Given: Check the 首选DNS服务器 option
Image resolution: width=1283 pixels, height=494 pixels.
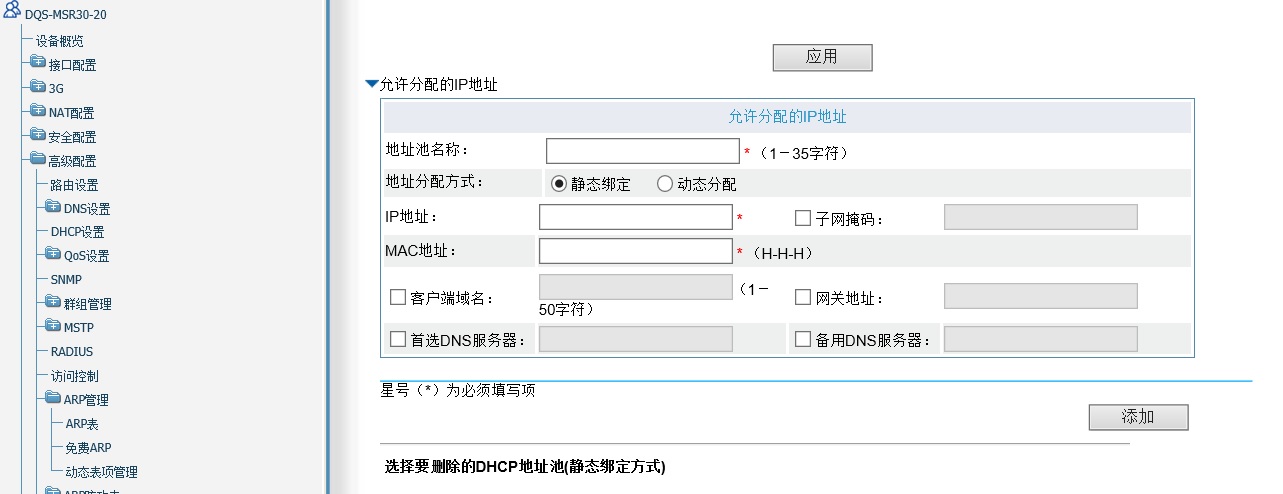Looking at the screenshot, I should tap(398, 339).
